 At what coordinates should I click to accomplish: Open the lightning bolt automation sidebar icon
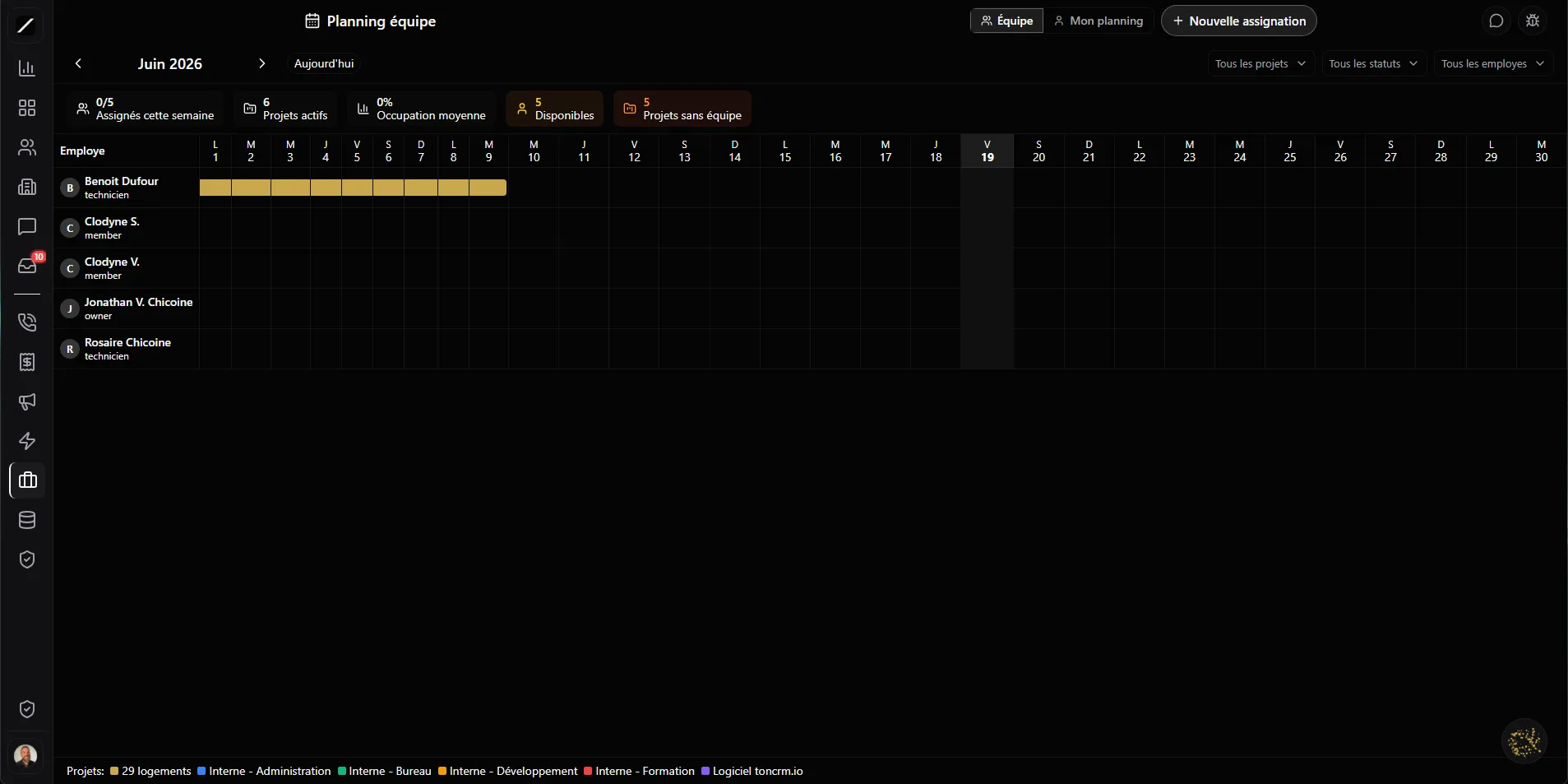(x=27, y=441)
